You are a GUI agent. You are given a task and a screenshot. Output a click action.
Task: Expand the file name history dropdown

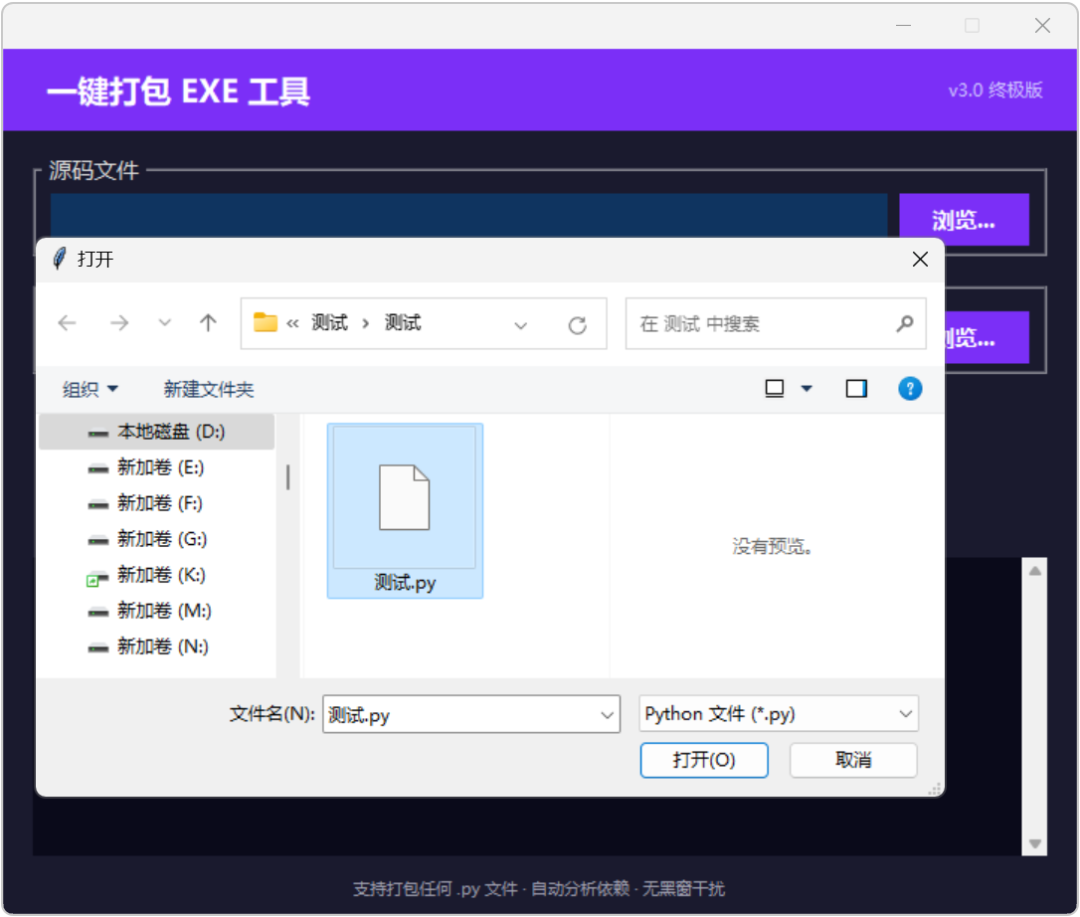tap(607, 715)
